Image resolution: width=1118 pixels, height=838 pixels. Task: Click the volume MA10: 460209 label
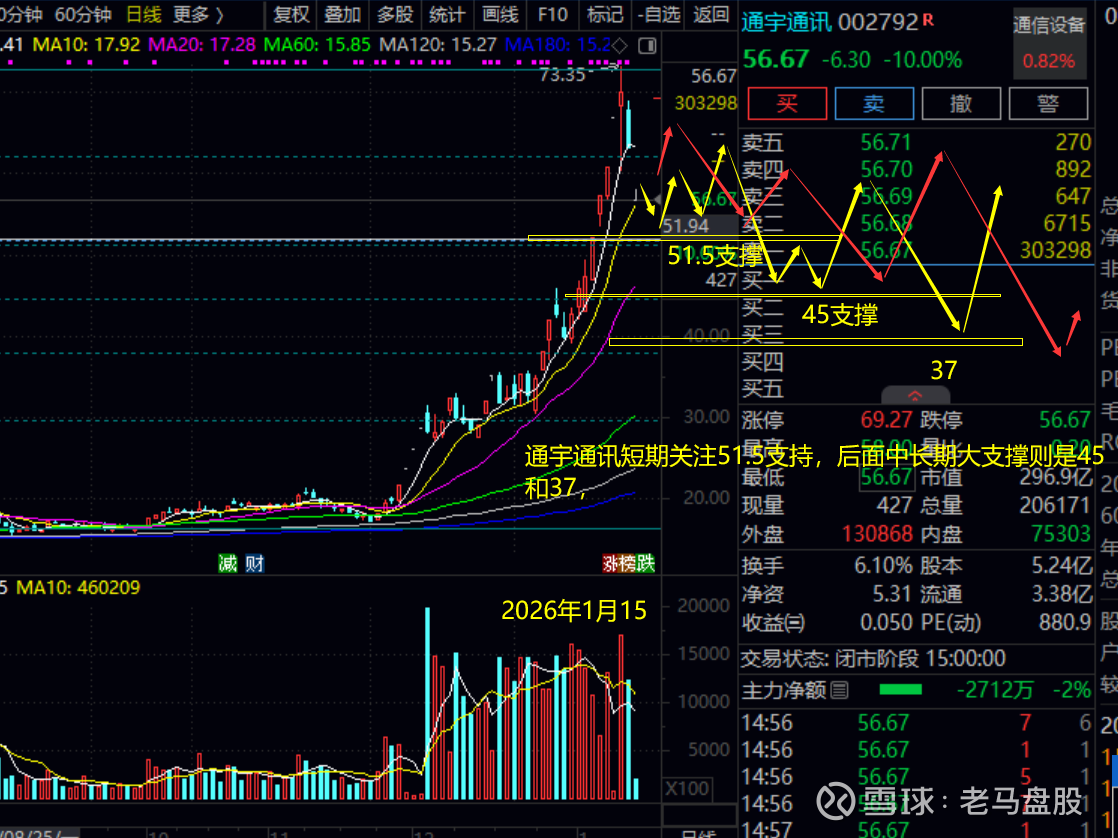tap(78, 588)
